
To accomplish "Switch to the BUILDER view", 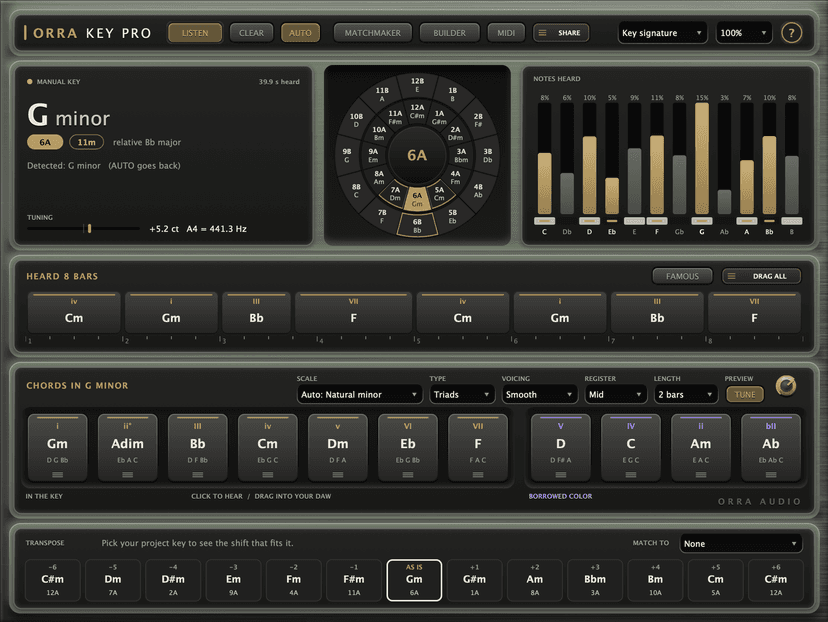I will 449,33.
